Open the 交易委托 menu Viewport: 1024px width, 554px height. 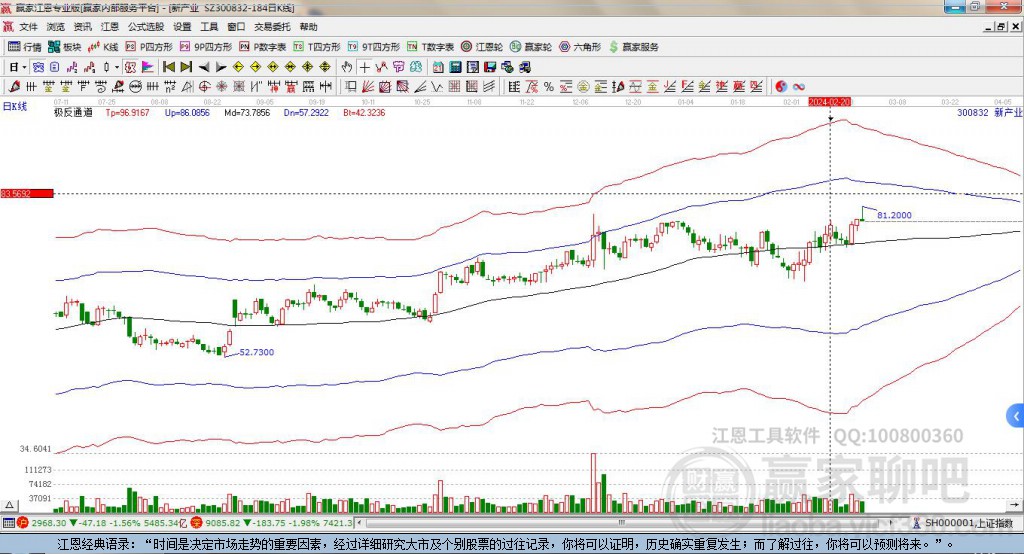(x=272, y=27)
